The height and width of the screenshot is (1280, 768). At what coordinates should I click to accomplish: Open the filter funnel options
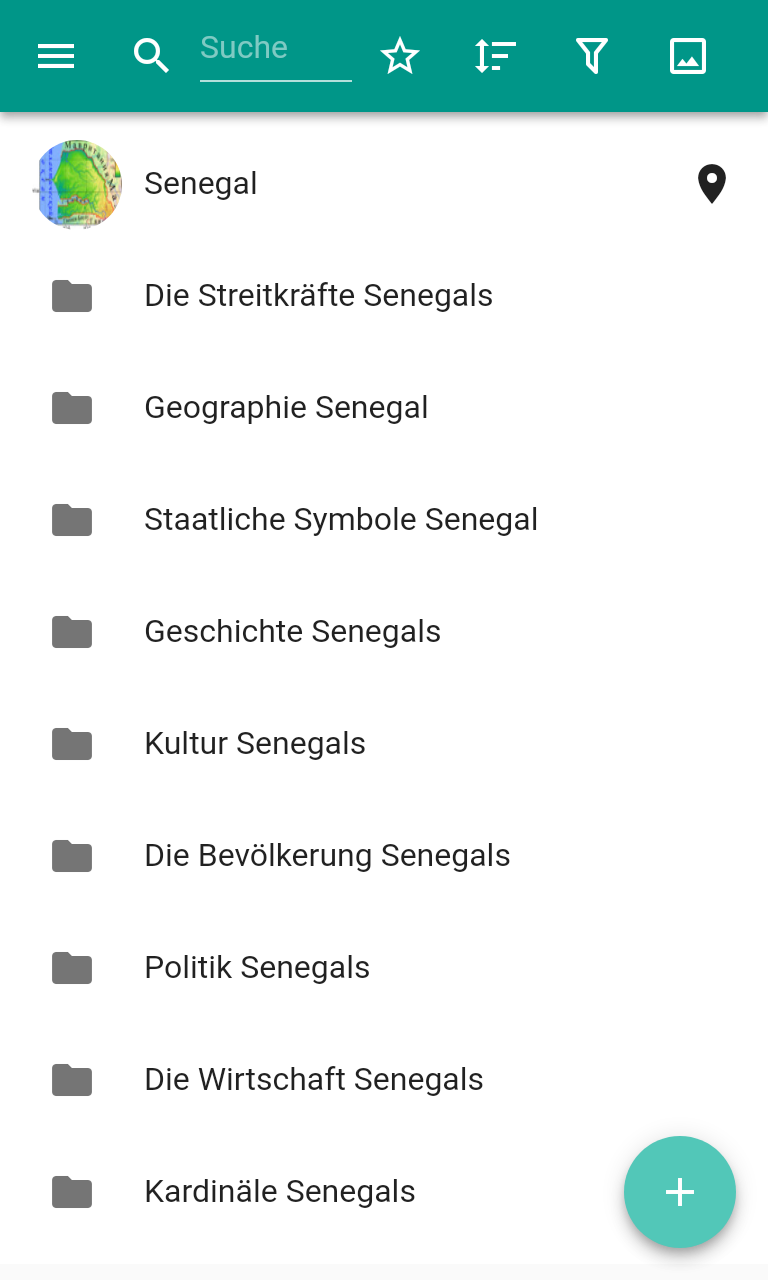pos(592,56)
